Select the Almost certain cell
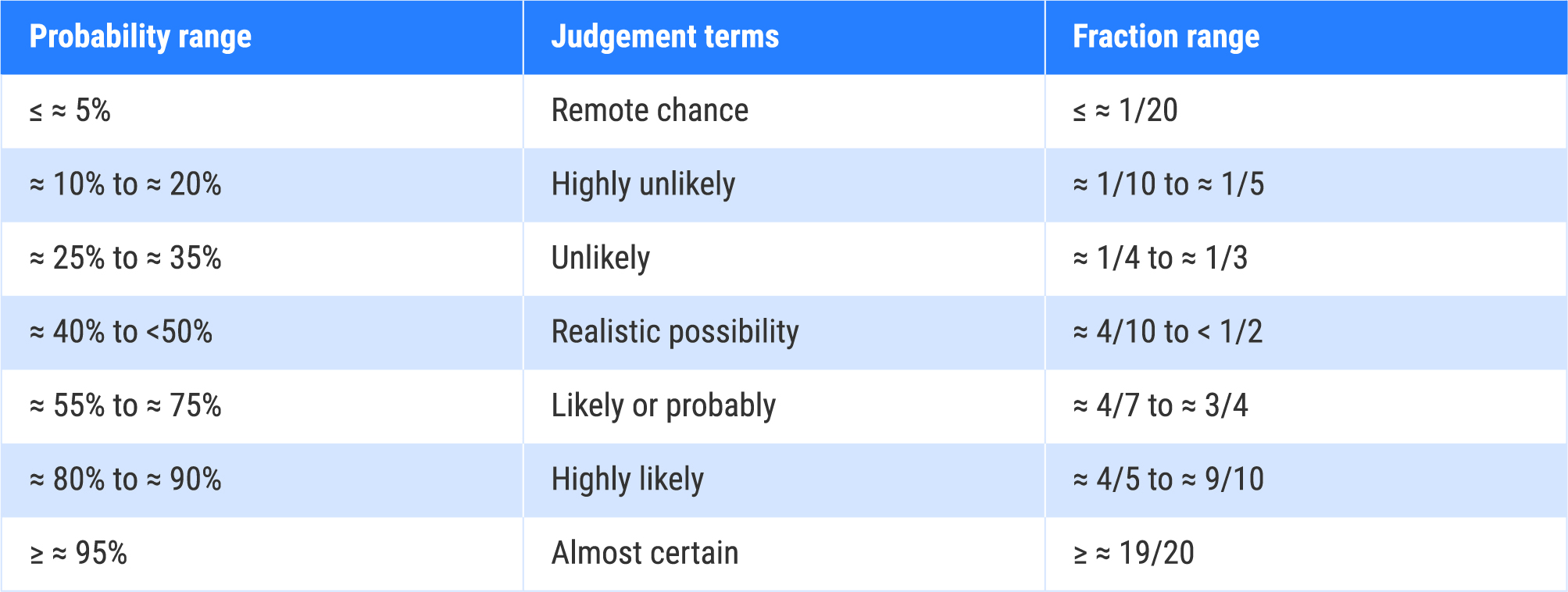Screen dimensions: 1568x592 784,554
